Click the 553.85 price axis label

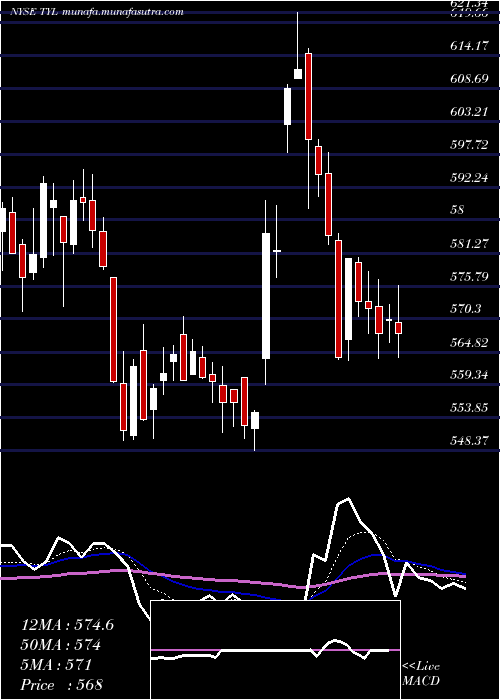(x=471, y=408)
